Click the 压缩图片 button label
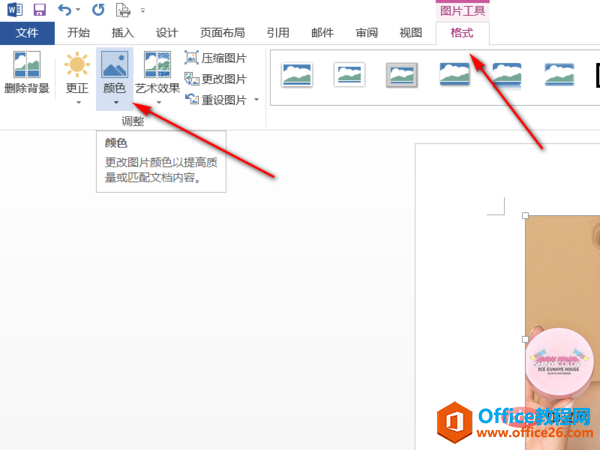 pyautogui.click(x=224, y=58)
